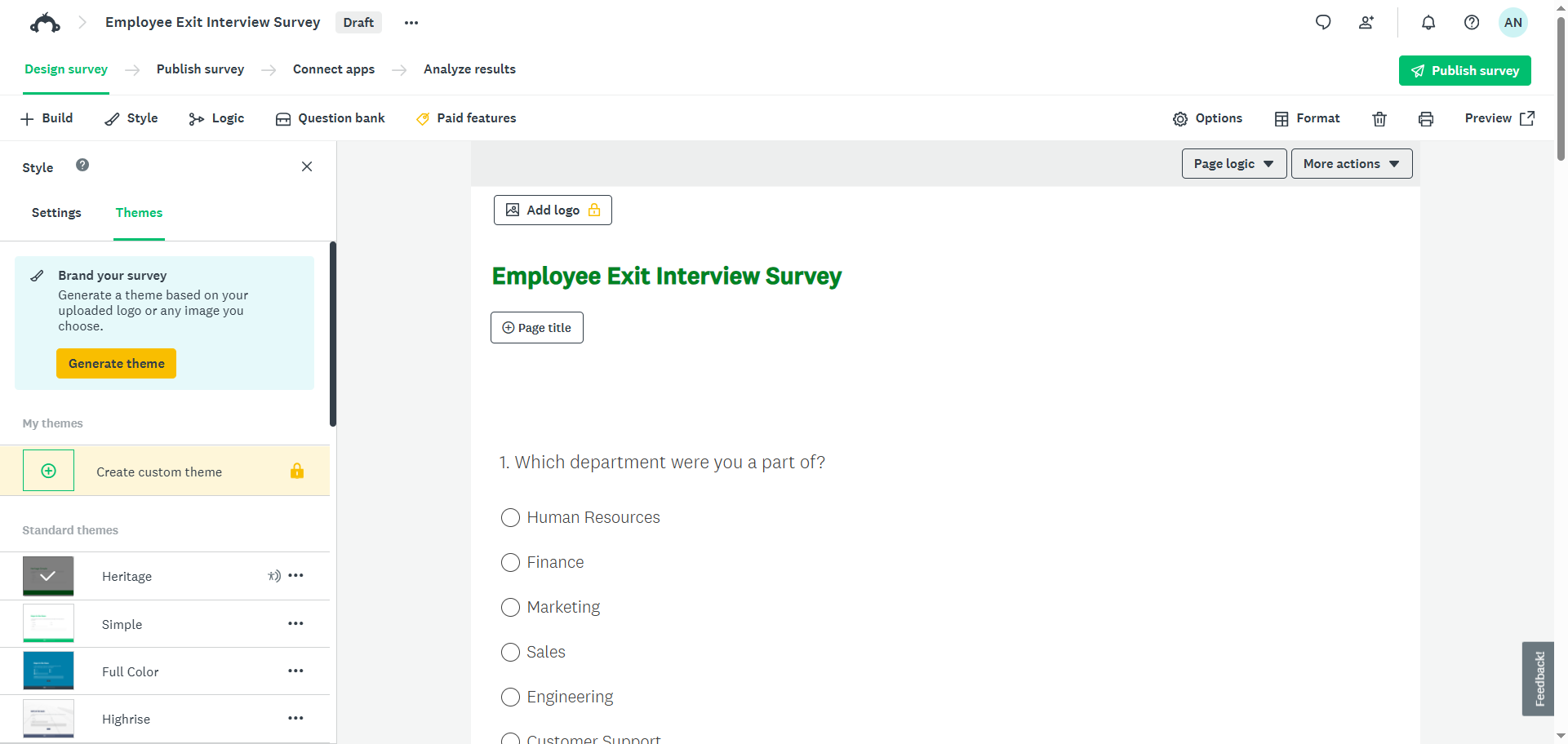
Task: Go to Analyze results step
Action: tap(469, 69)
